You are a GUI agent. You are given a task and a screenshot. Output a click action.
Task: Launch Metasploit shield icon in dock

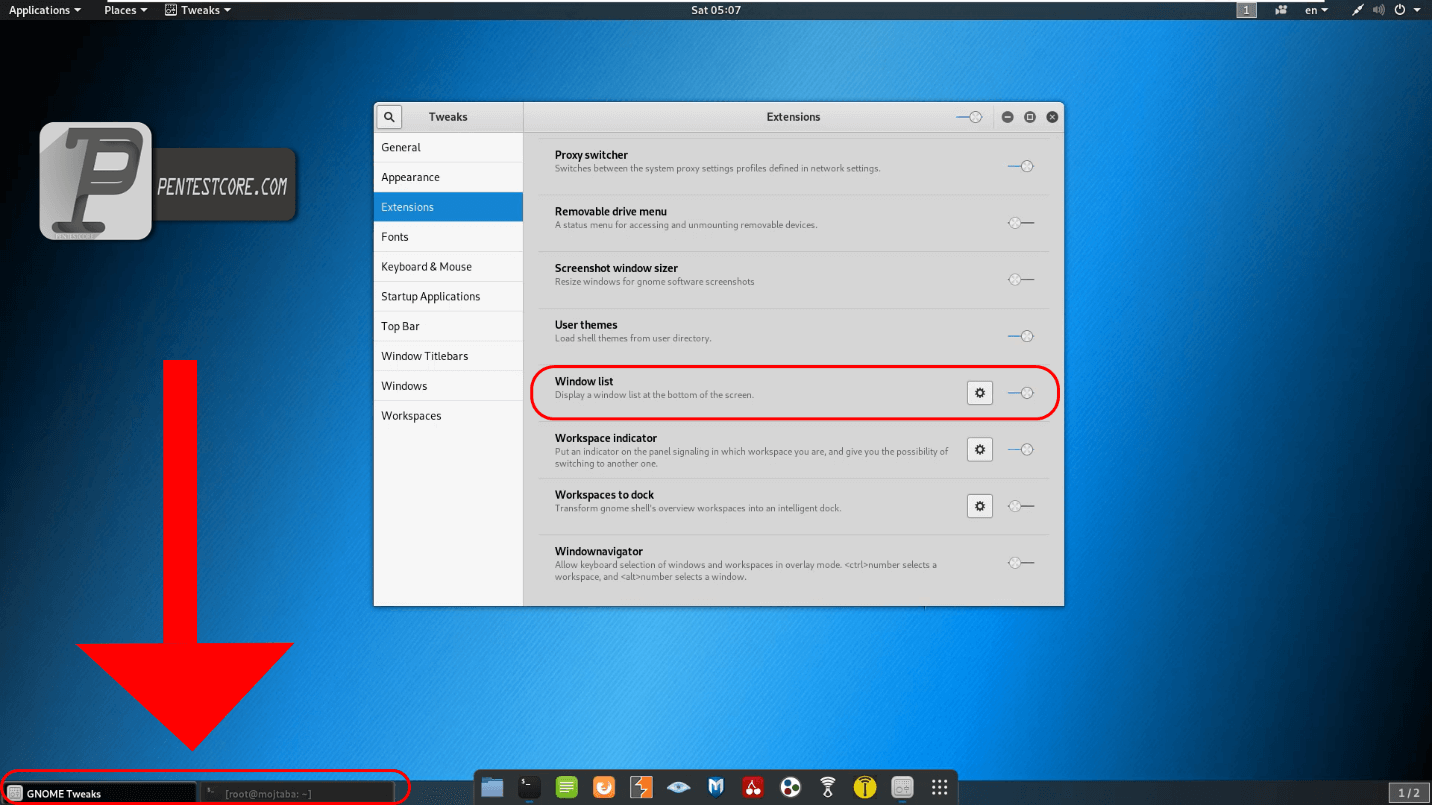(716, 787)
